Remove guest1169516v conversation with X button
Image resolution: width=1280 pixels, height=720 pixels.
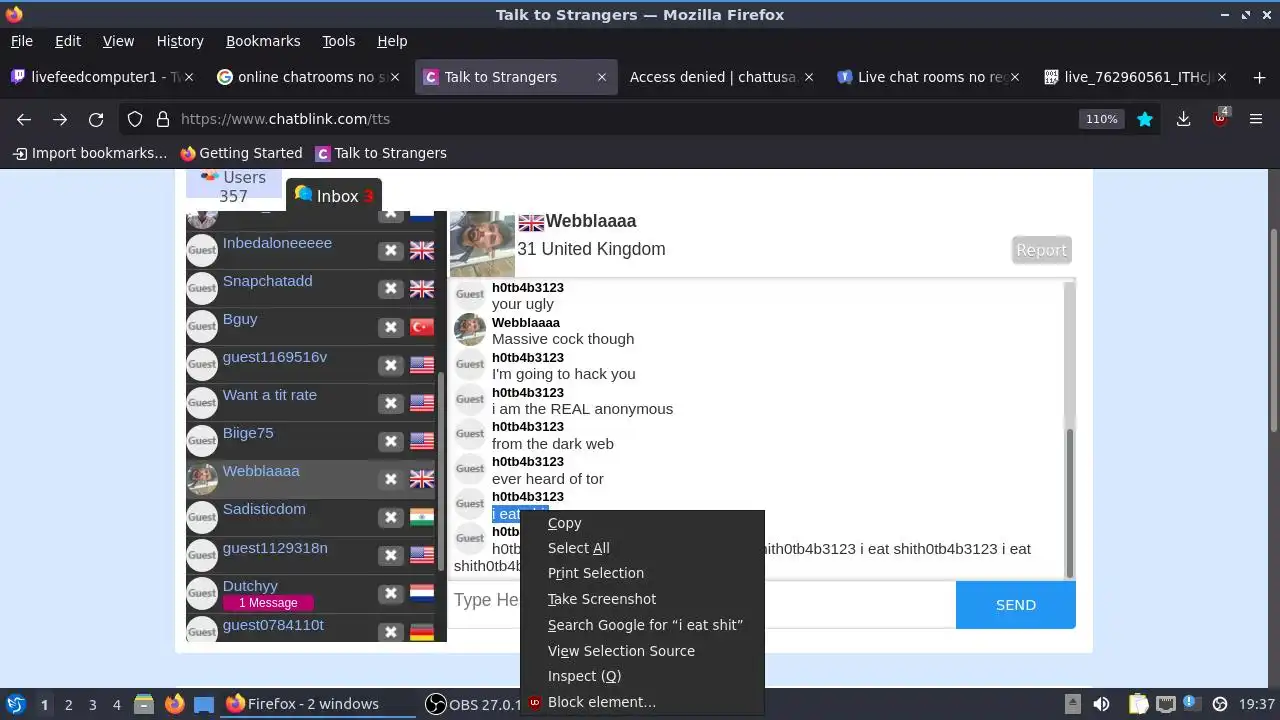coord(391,365)
